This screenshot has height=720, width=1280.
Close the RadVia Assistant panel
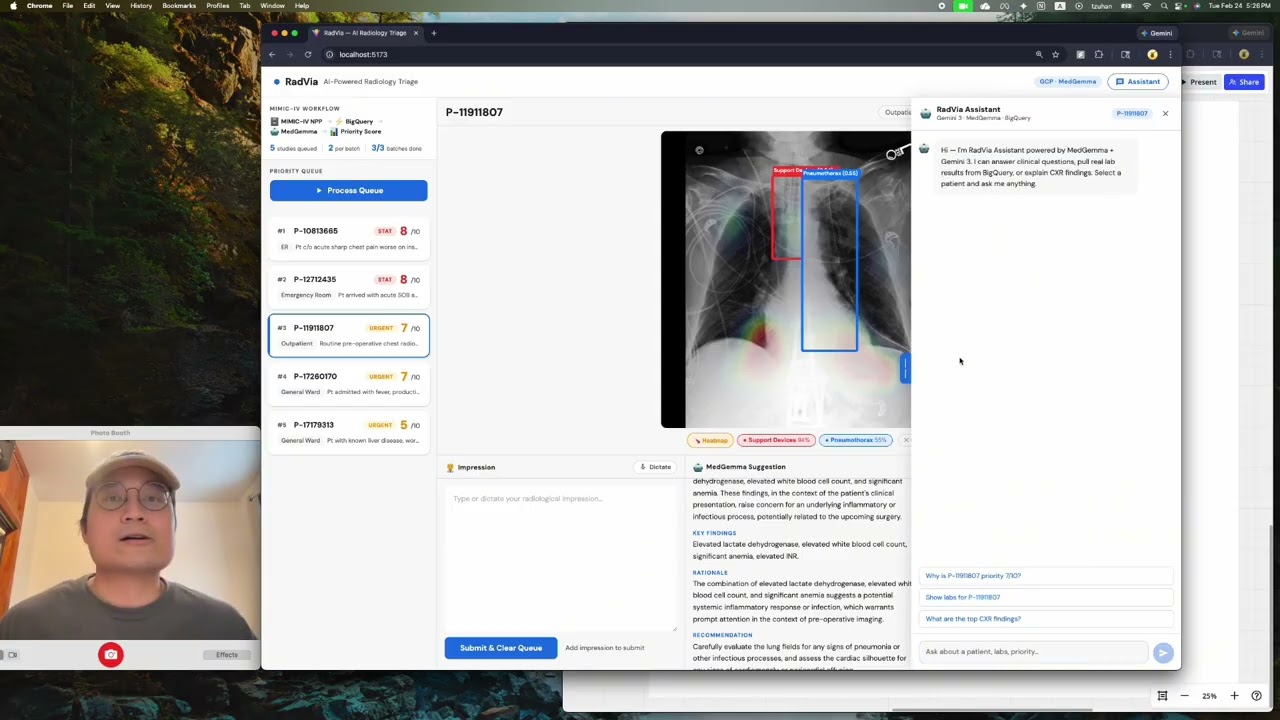coord(1165,113)
